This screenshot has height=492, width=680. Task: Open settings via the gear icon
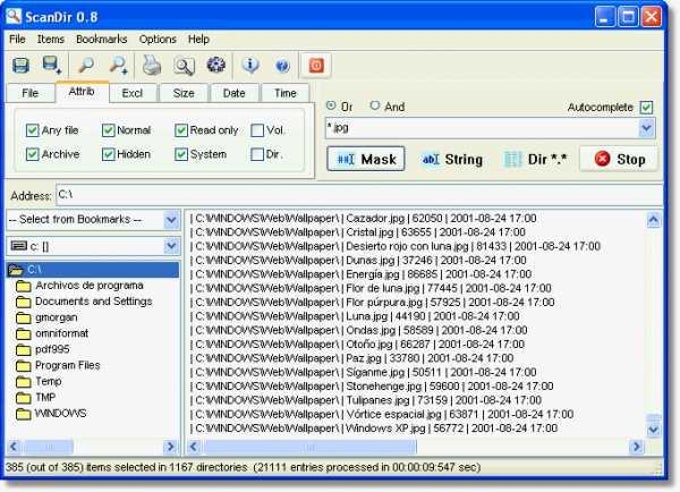pyautogui.click(x=216, y=65)
